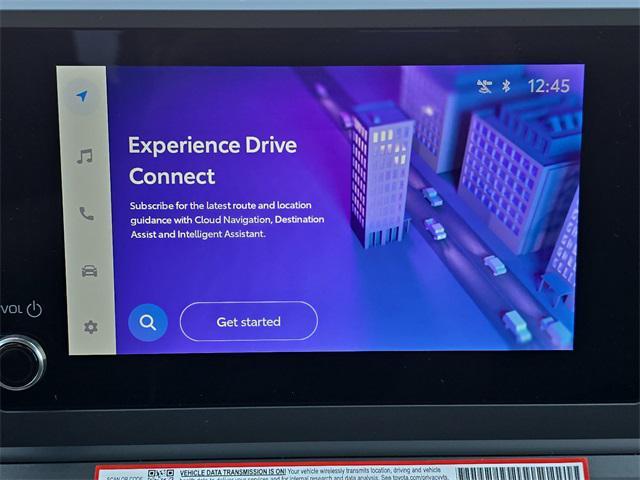Open Settings gear in sidebar
Screen dimensions: 640x480
point(91,327)
